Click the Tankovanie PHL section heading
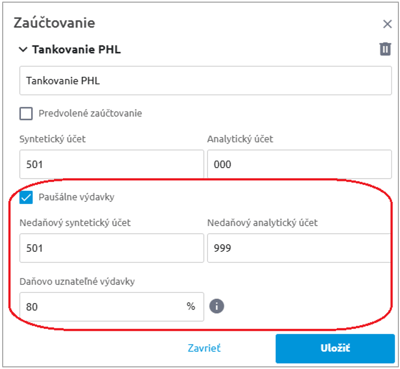The height and width of the screenshot is (369, 400). pyautogui.click(x=76, y=50)
